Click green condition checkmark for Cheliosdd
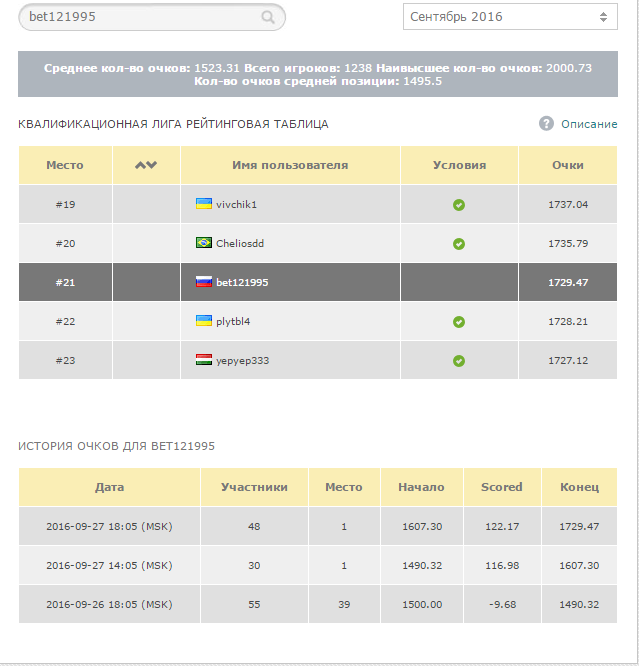 (x=459, y=244)
